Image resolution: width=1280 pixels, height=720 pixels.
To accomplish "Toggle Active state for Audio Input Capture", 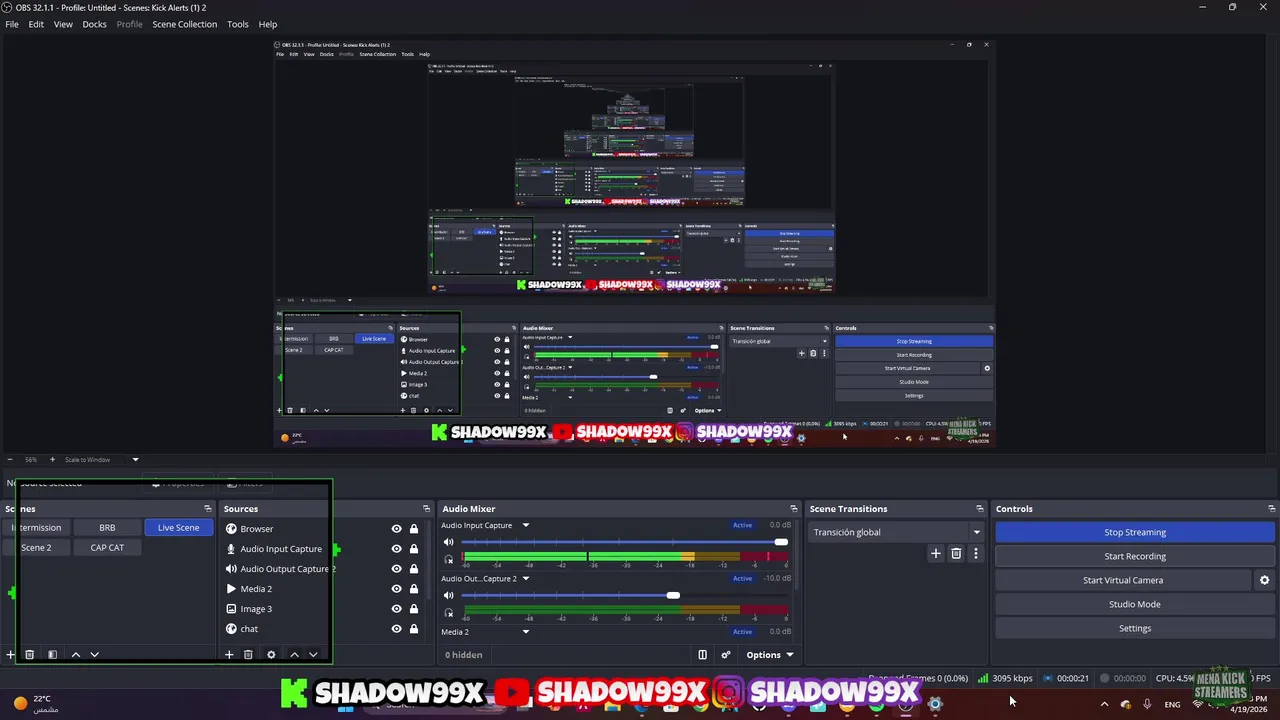I will 742,525.
